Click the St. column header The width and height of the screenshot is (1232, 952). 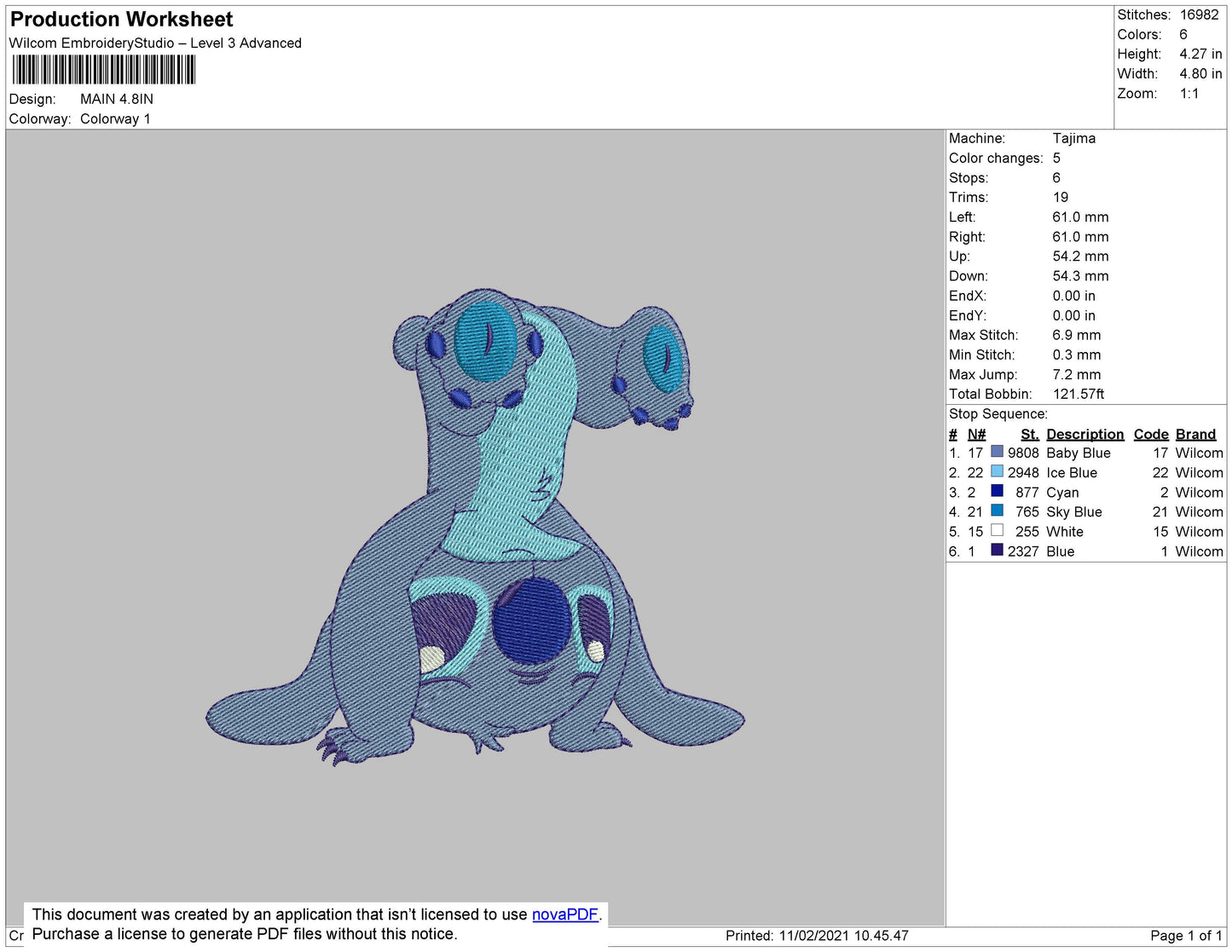tap(1030, 434)
